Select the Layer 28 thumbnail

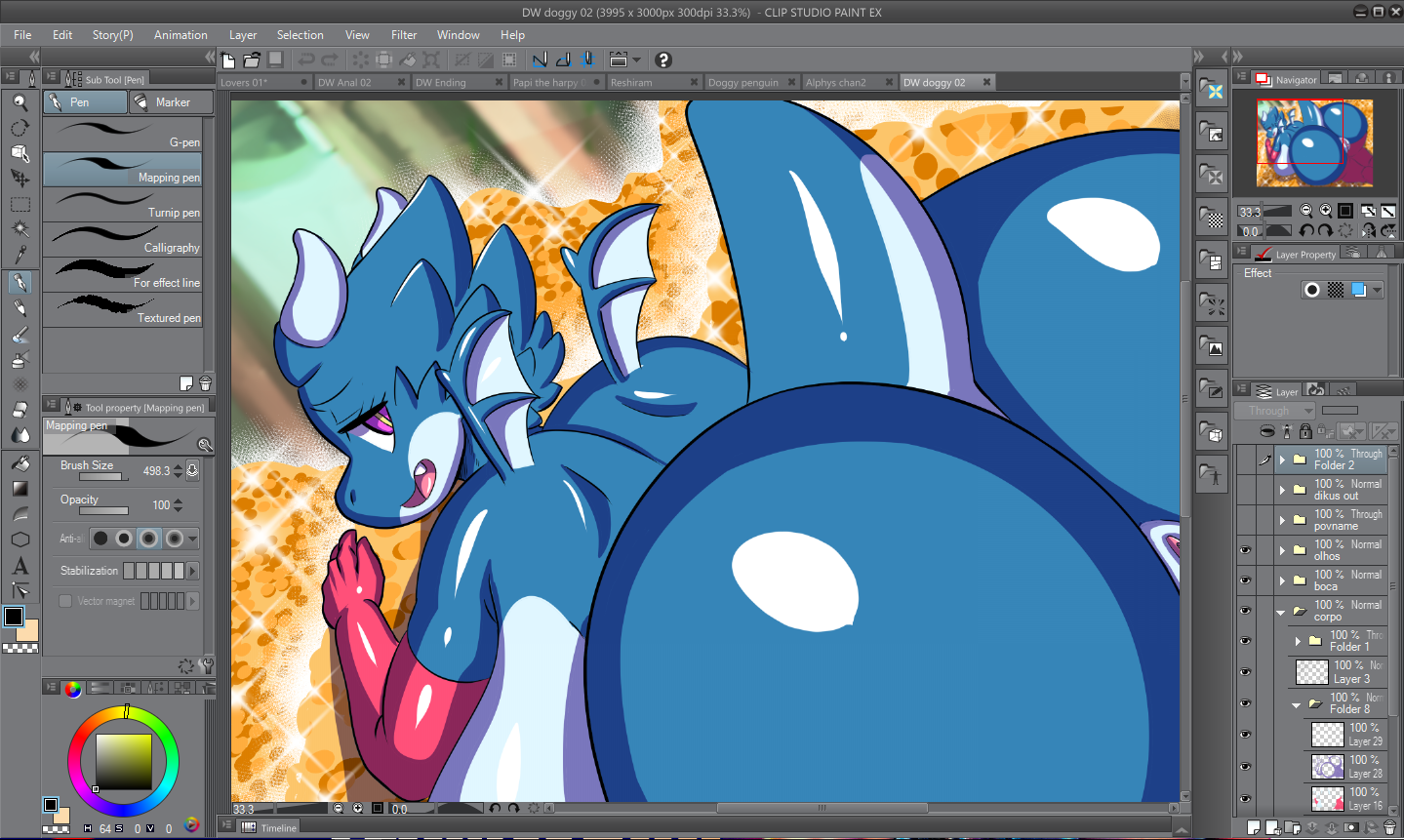coord(1327,767)
